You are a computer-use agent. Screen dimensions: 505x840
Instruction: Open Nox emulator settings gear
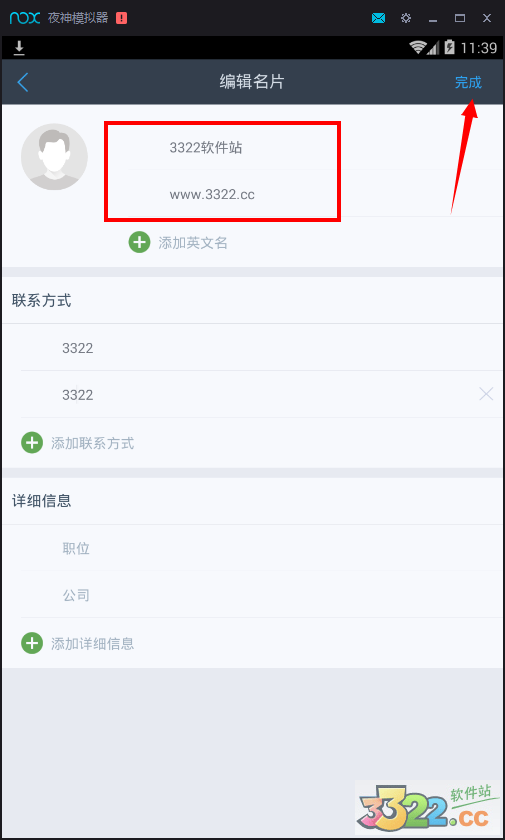pos(406,18)
